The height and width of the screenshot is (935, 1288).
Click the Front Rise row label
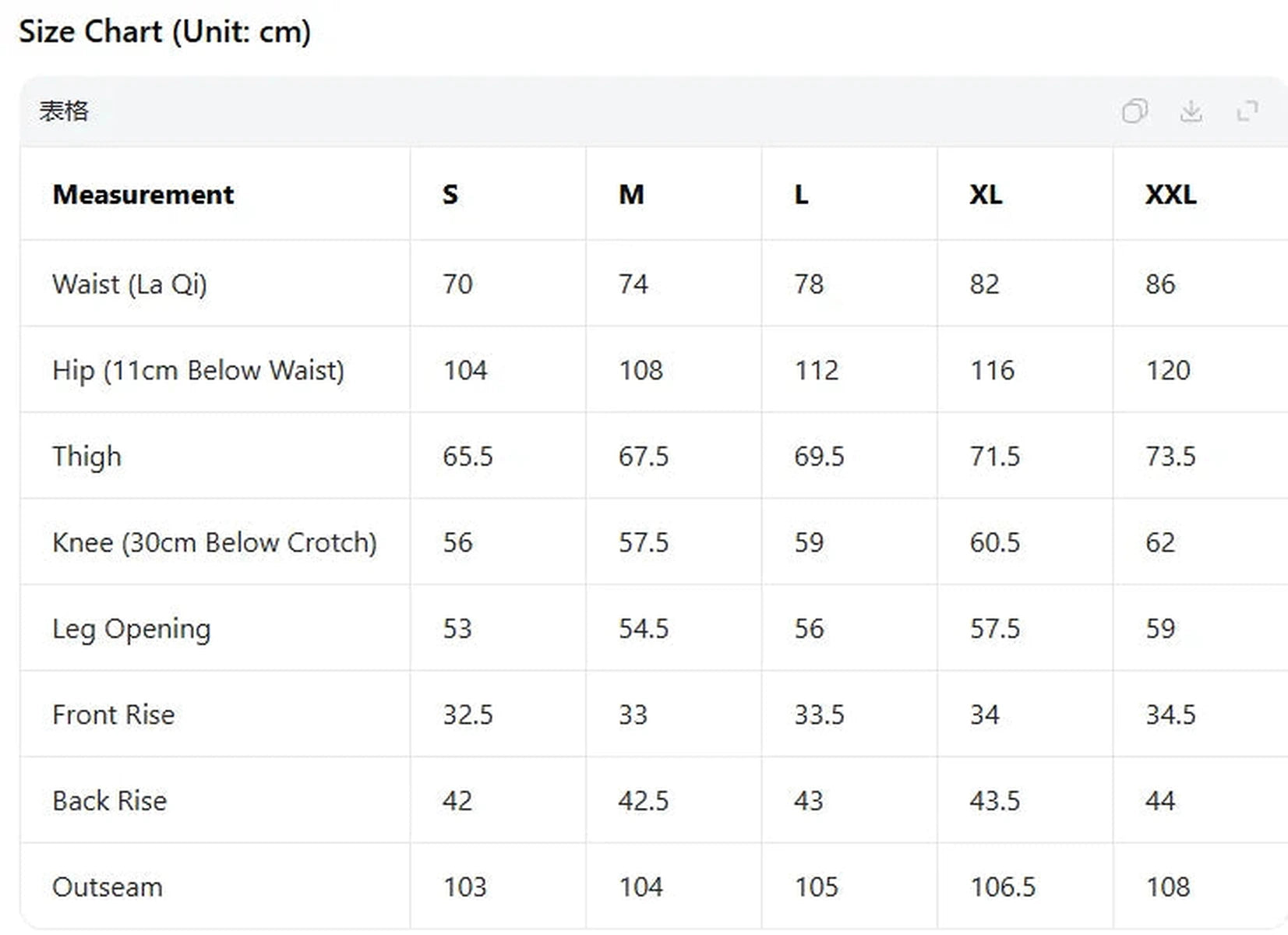coord(114,714)
